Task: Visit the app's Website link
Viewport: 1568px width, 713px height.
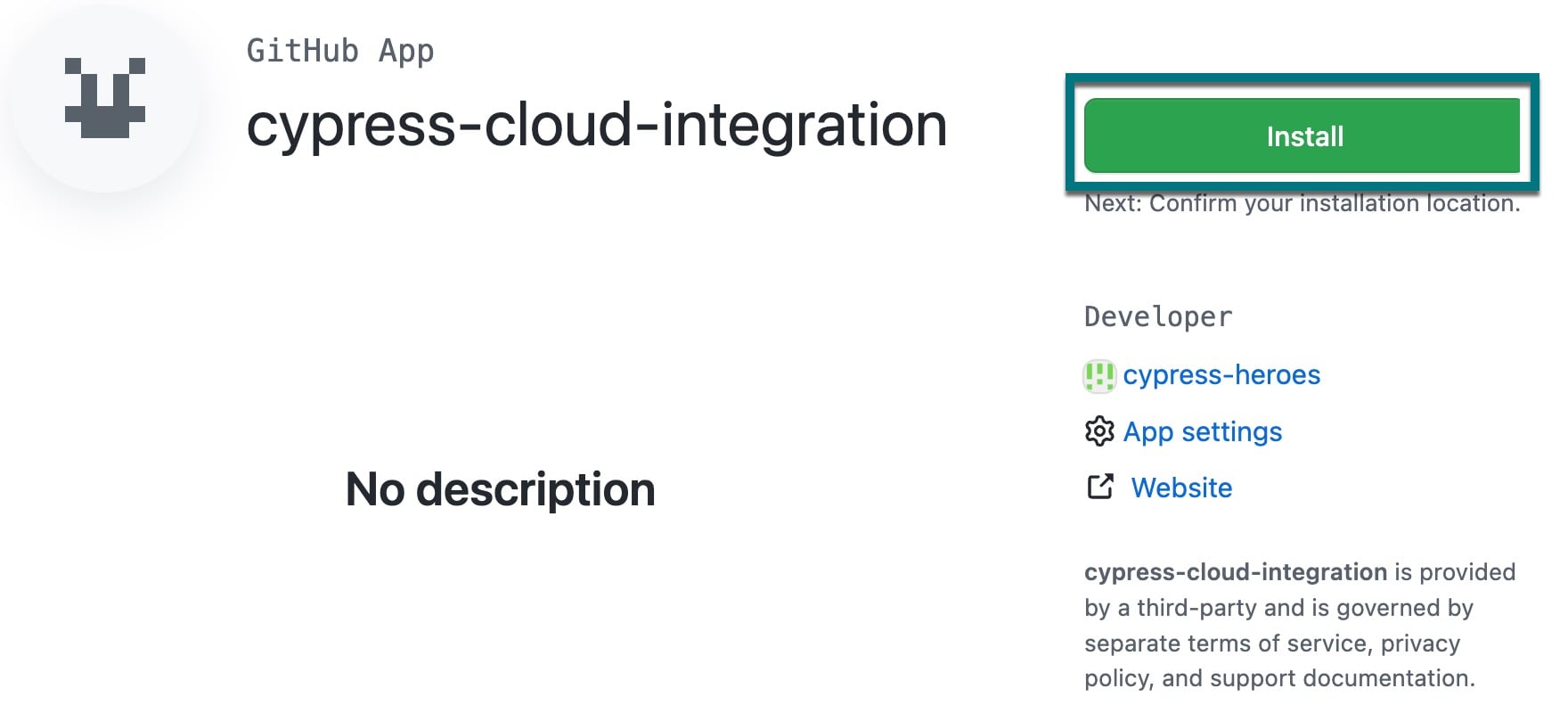Action: point(1181,488)
